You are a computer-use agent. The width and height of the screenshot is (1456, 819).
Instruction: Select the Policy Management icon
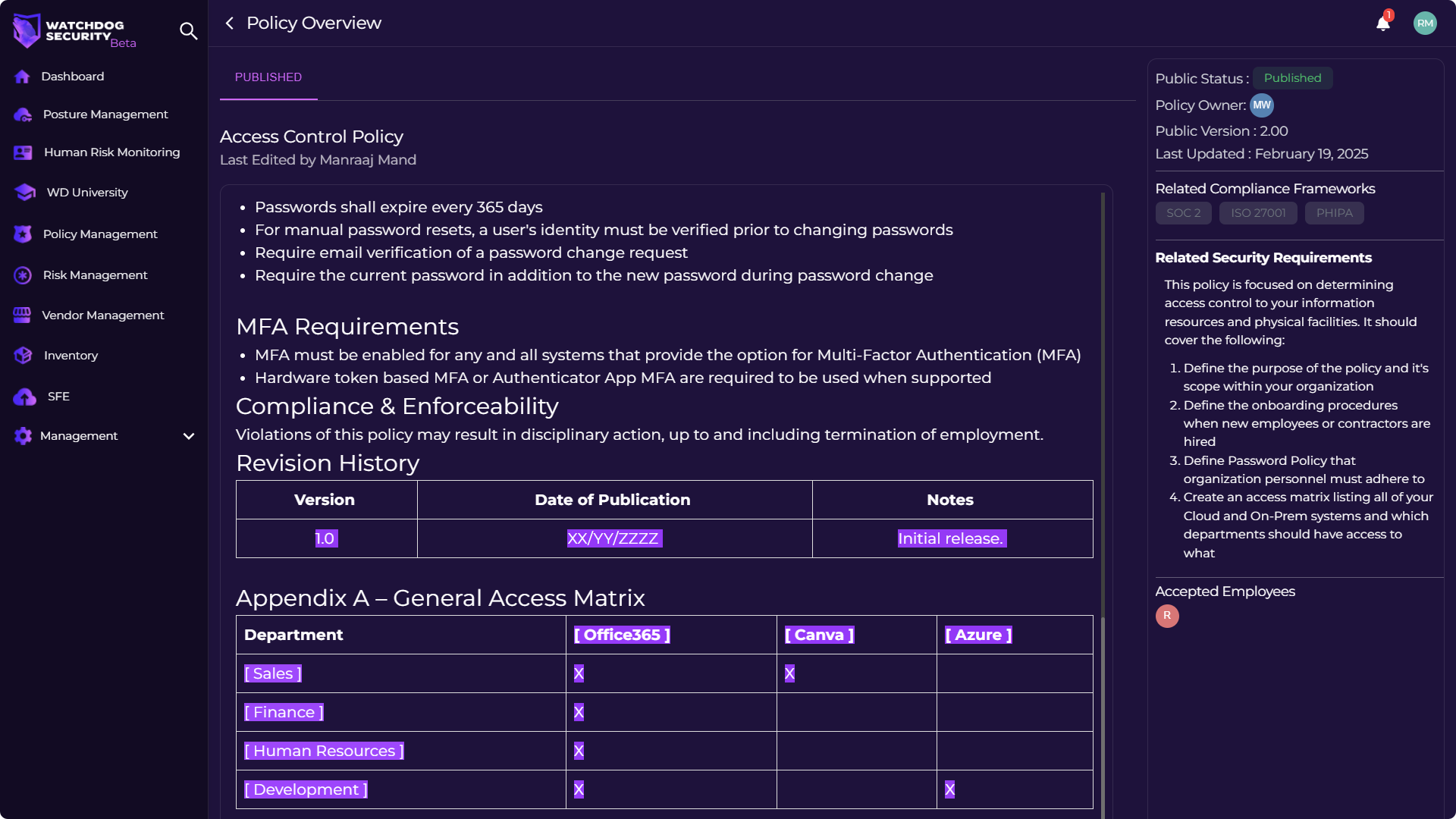(x=22, y=234)
